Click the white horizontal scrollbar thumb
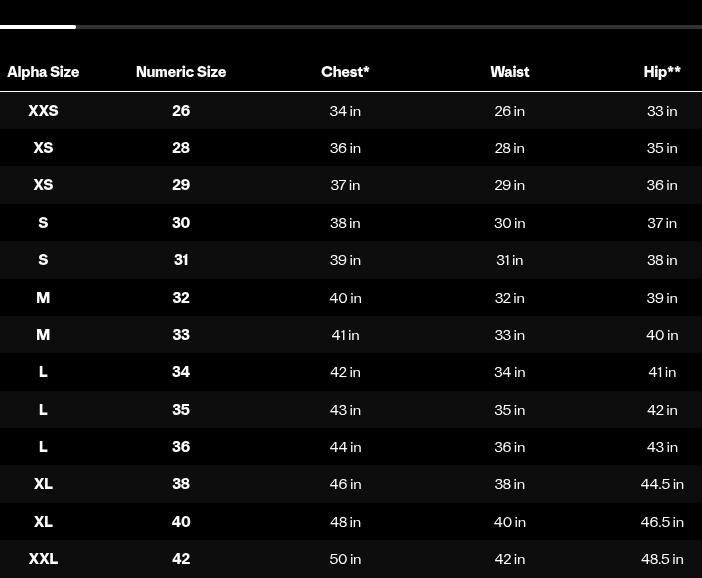The width and height of the screenshot is (702, 578). coord(38,27)
